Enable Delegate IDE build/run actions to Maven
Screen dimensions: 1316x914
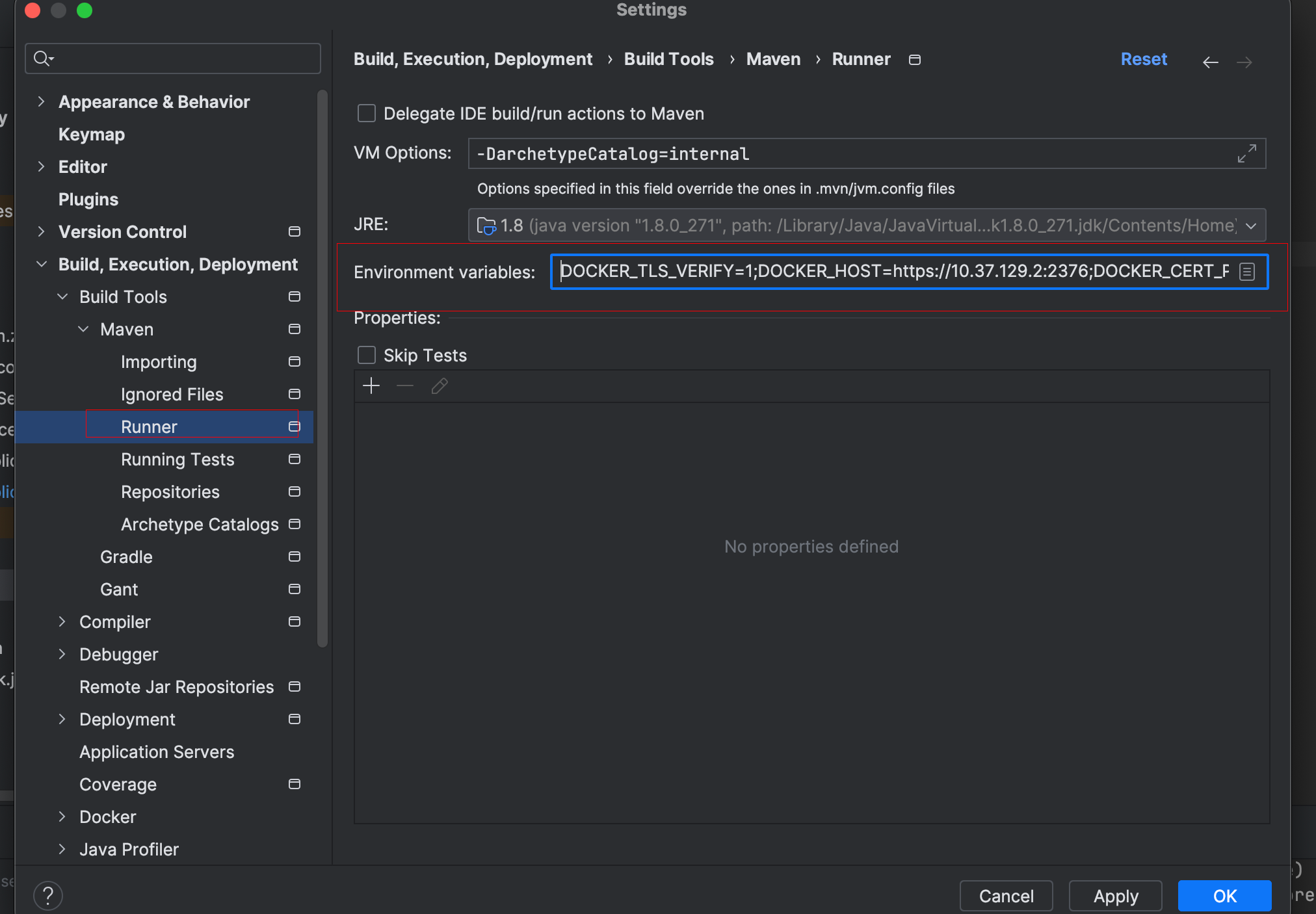pyautogui.click(x=367, y=114)
